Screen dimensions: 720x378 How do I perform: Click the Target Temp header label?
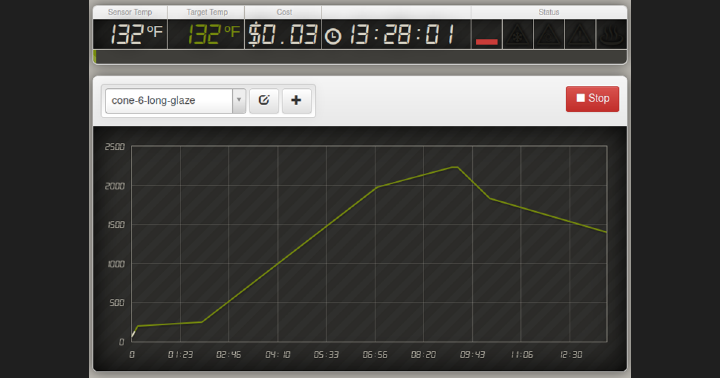tap(207, 12)
